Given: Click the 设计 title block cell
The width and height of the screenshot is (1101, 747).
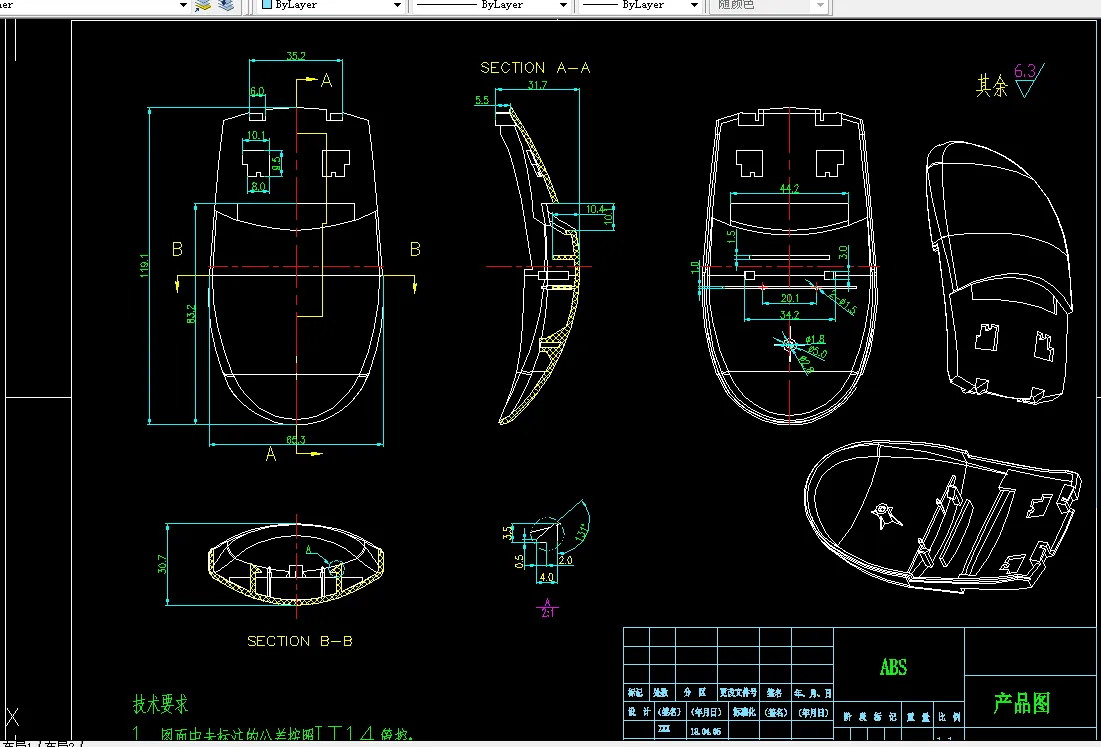Looking at the screenshot, I should click(x=639, y=712).
